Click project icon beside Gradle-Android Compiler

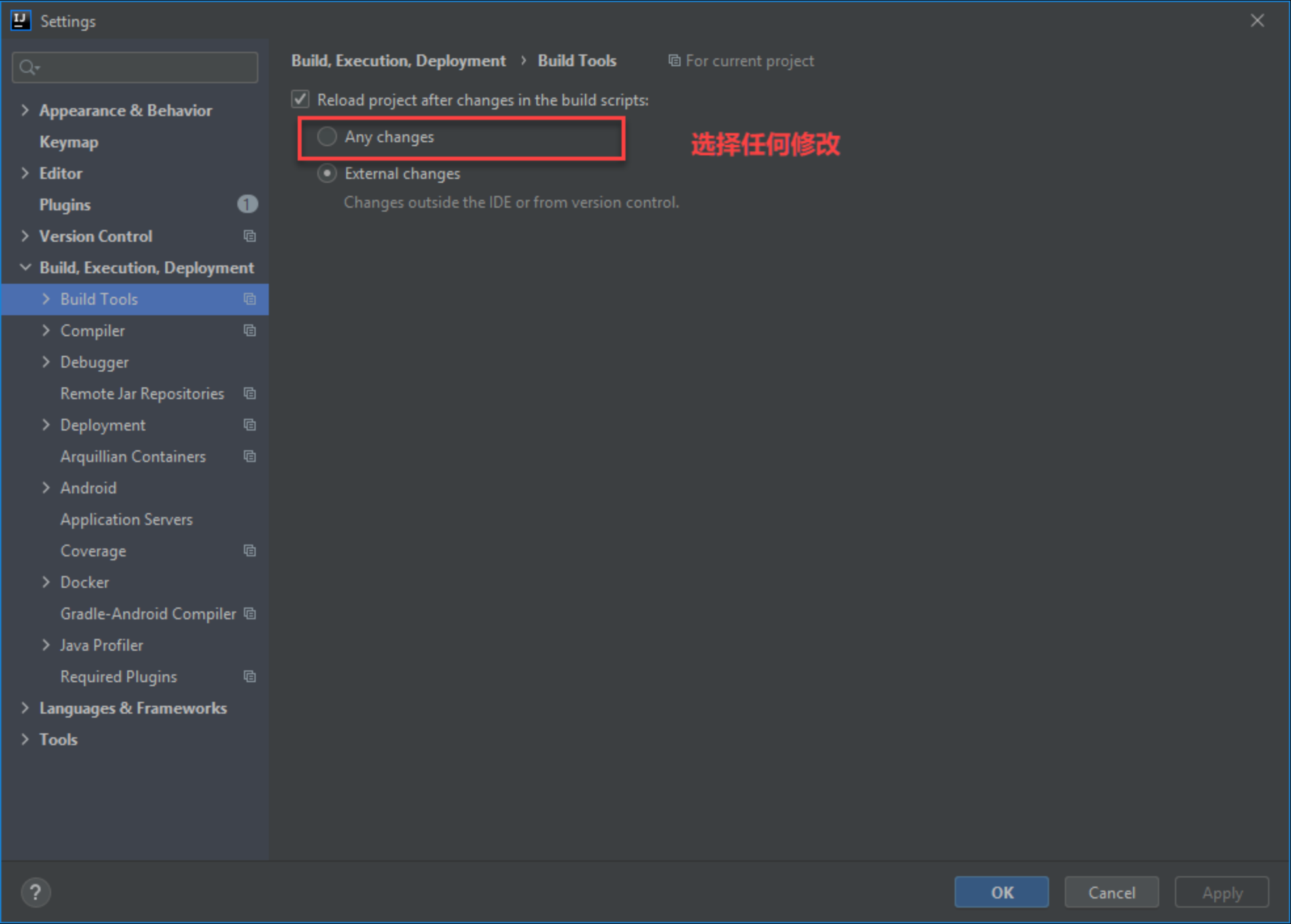250,613
